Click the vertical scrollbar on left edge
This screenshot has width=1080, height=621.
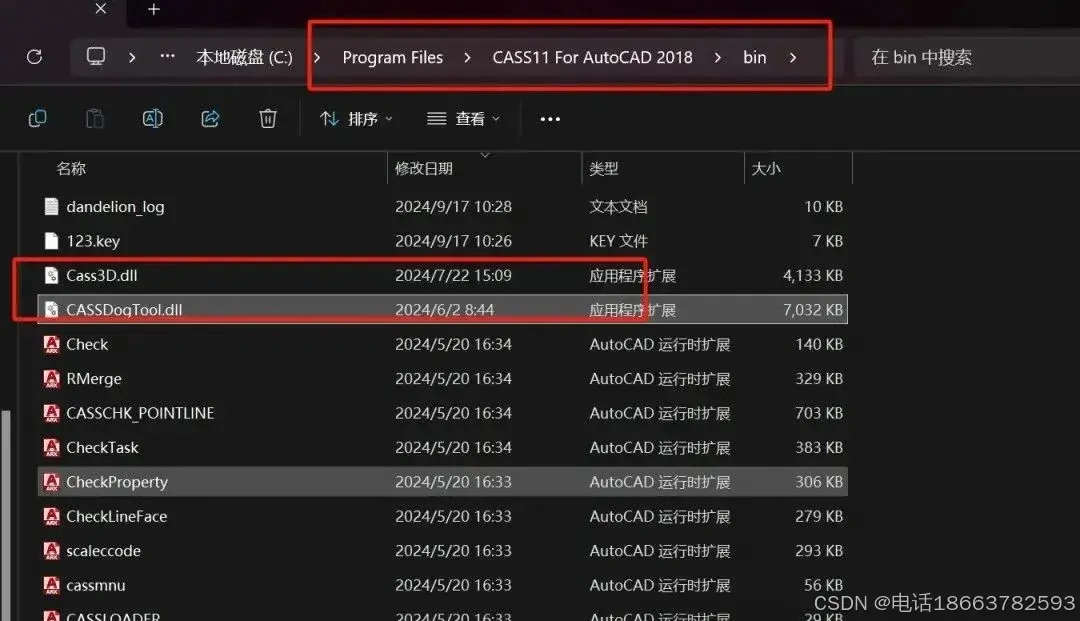[x=6, y=515]
